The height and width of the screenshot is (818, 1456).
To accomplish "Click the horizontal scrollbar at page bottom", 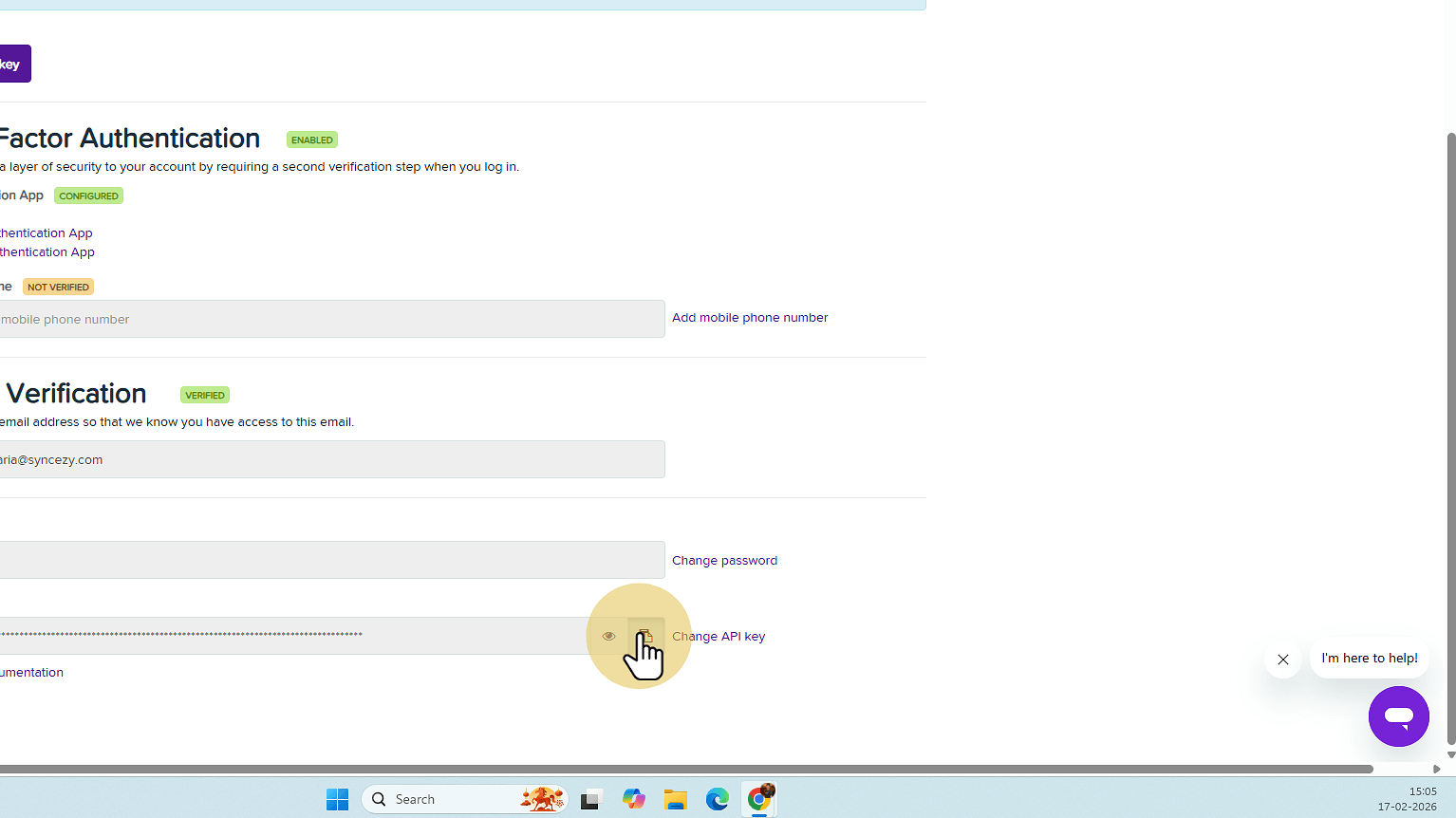I will [683, 769].
